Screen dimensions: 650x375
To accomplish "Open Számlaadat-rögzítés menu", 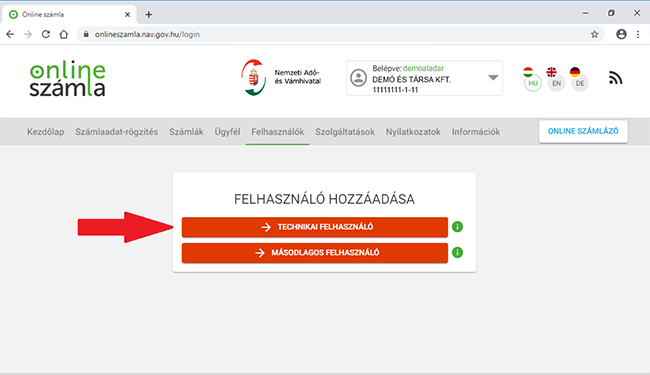I will click(116, 132).
